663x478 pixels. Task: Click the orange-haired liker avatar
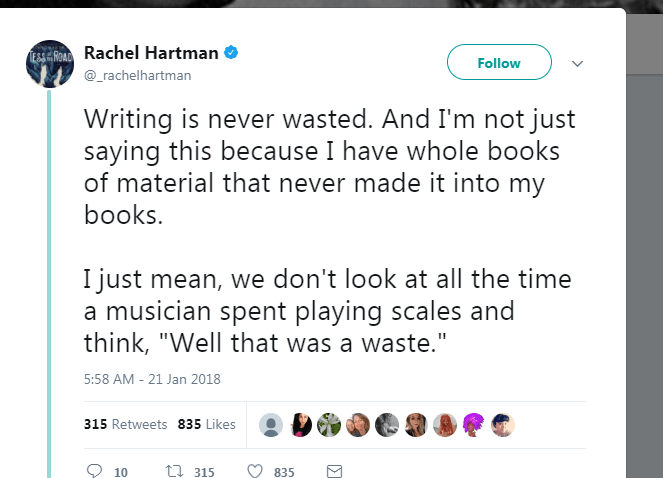pyautogui.click(x=446, y=425)
